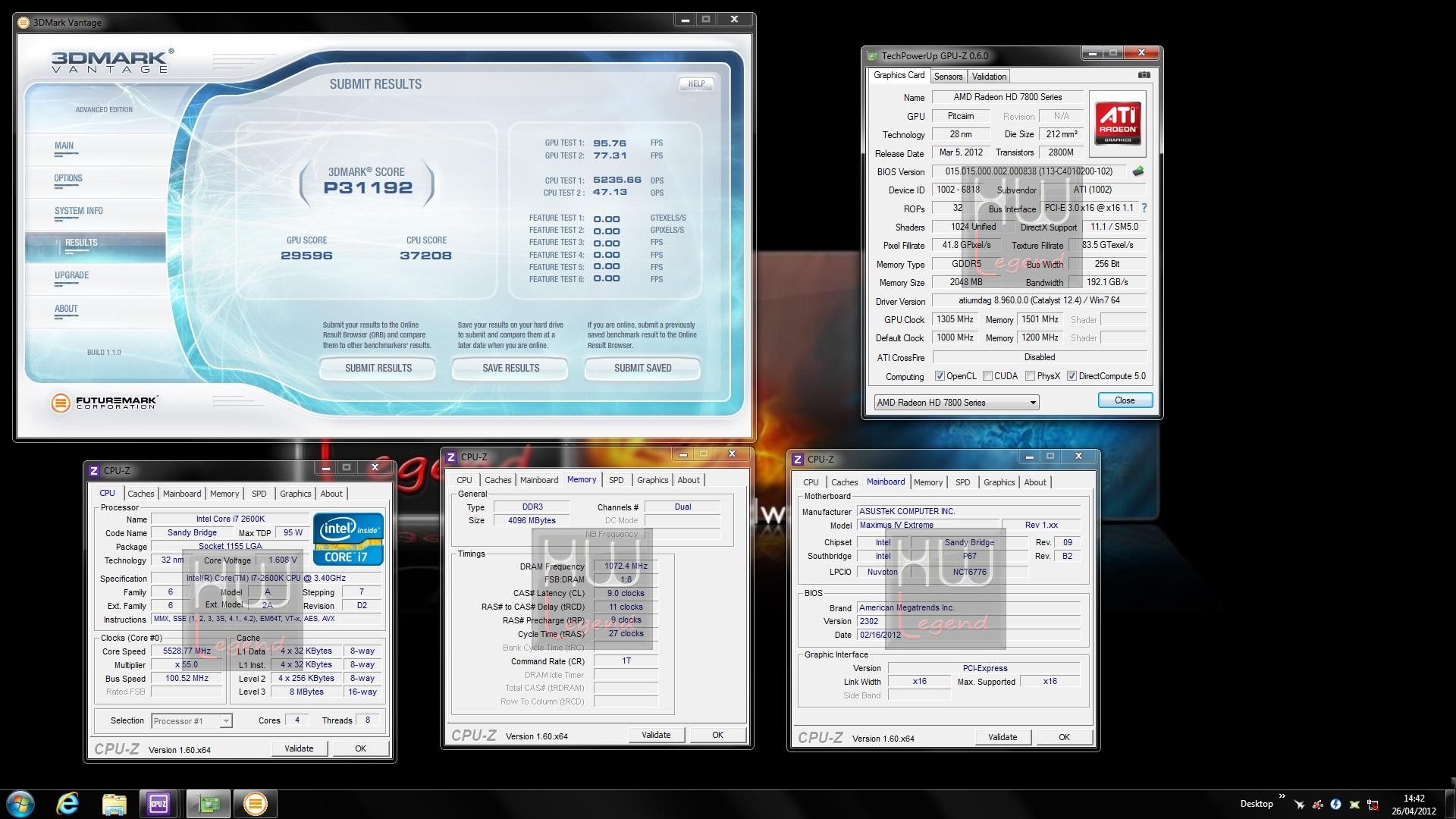Click the Bus Interface question mark icon
The image size is (1456, 819).
(1144, 208)
